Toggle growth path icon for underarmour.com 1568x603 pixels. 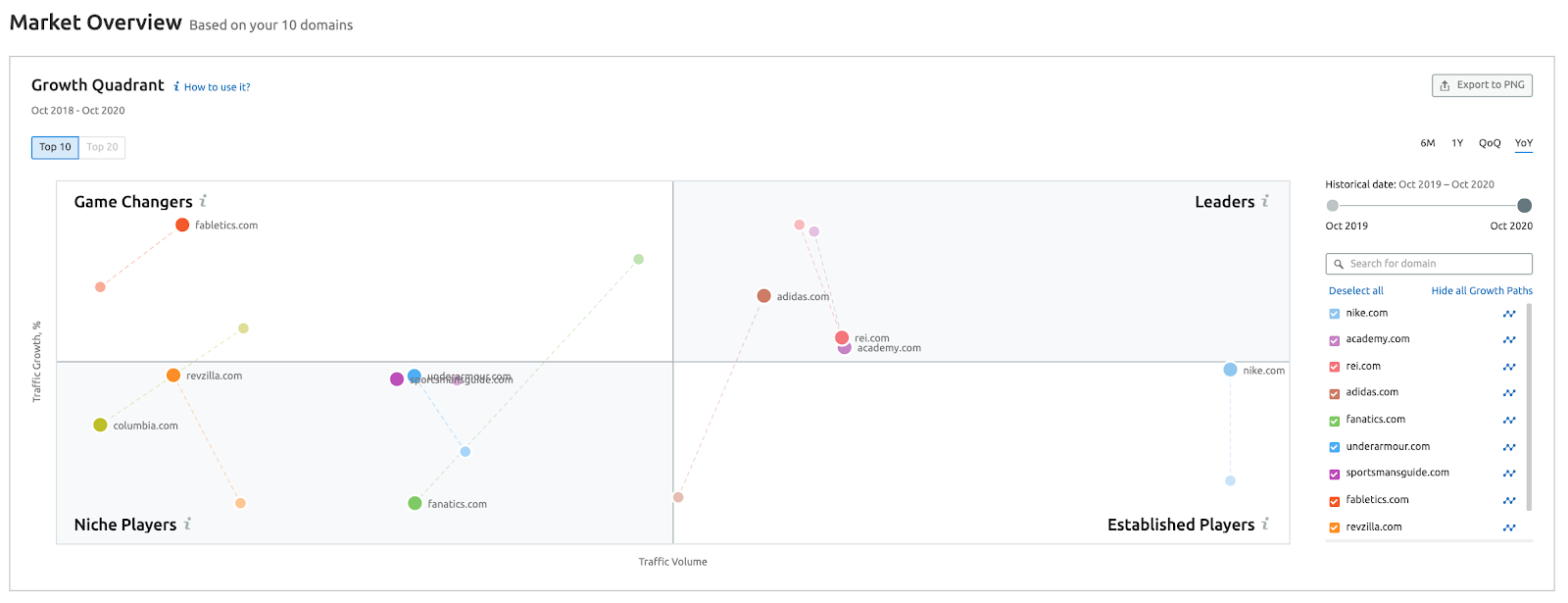[1509, 447]
